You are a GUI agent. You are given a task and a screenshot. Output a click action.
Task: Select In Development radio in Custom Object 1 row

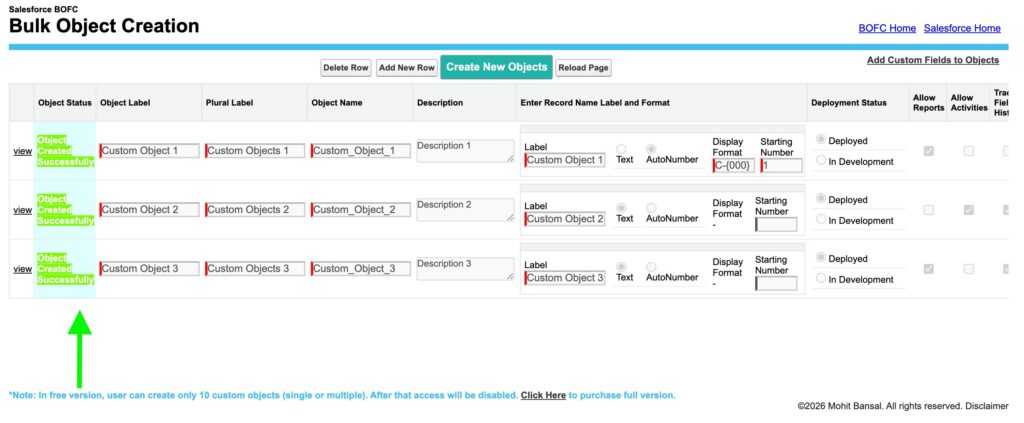click(821, 160)
